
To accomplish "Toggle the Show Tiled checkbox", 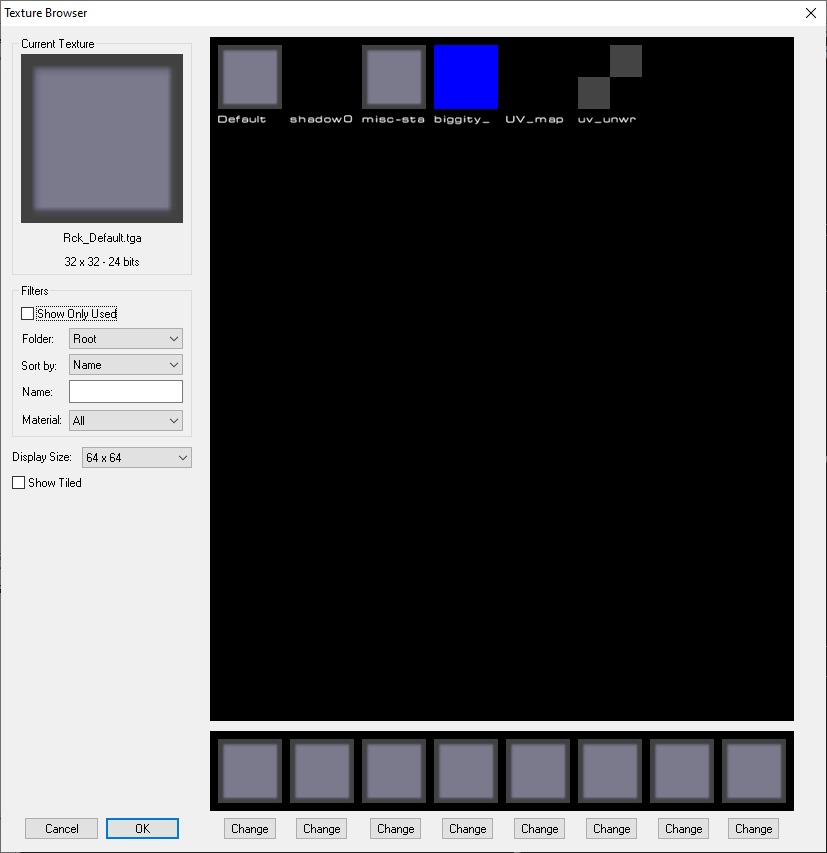I will [x=19, y=483].
